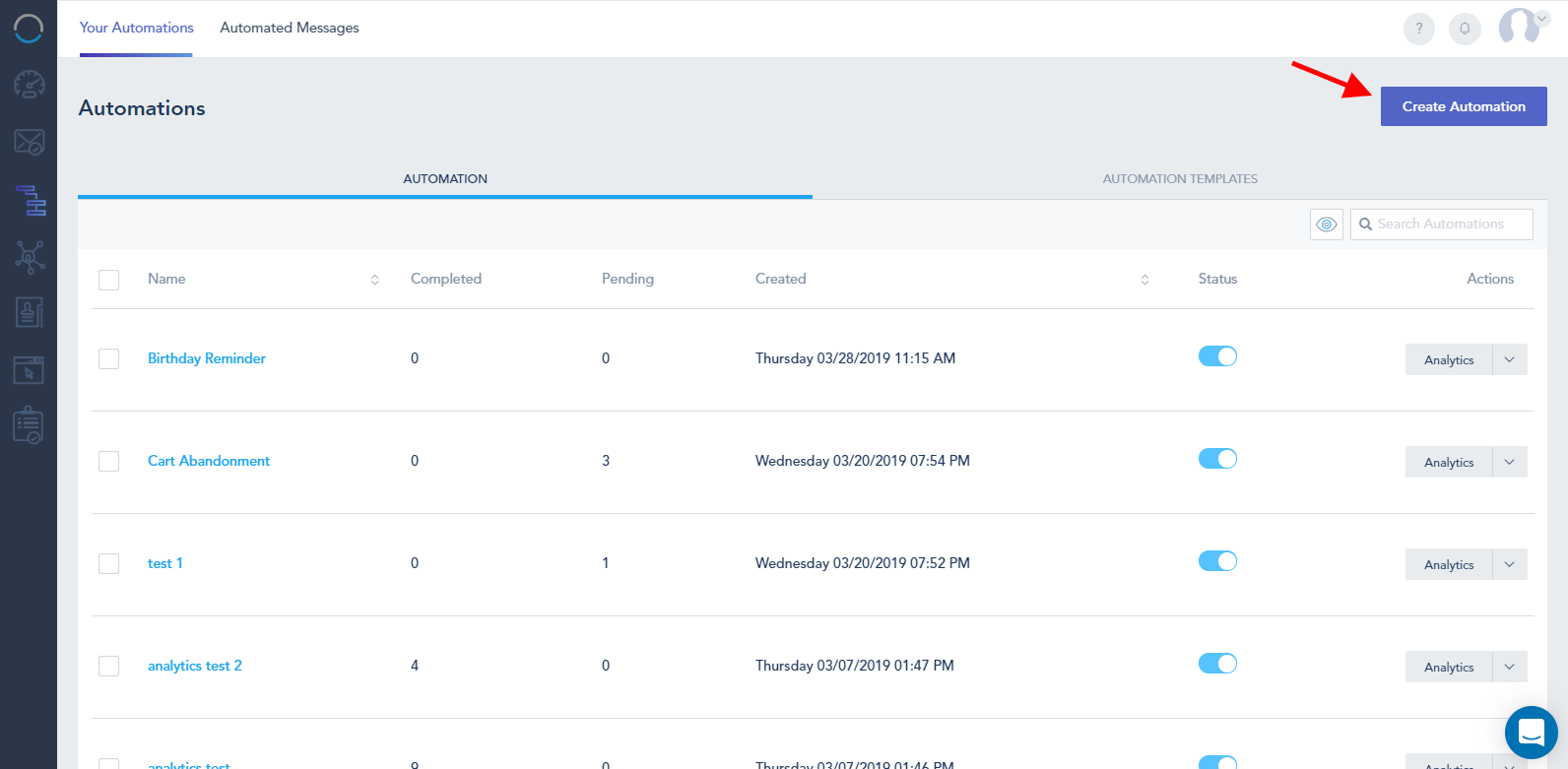This screenshot has width=1568, height=769.
Task: Click the Create Automation button
Action: point(1464,106)
